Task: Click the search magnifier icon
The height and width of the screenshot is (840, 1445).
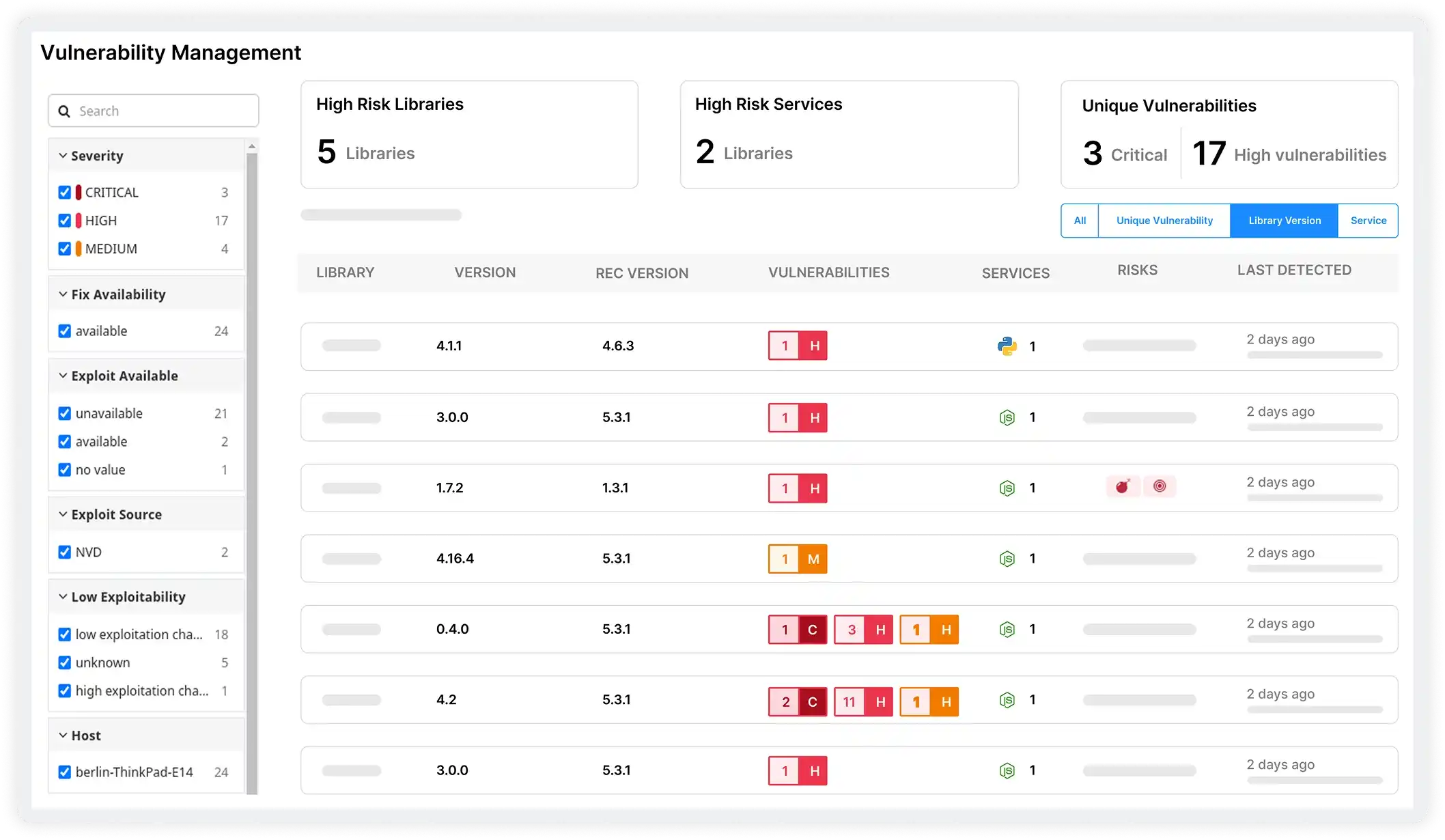Action: (x=64, y=111)
